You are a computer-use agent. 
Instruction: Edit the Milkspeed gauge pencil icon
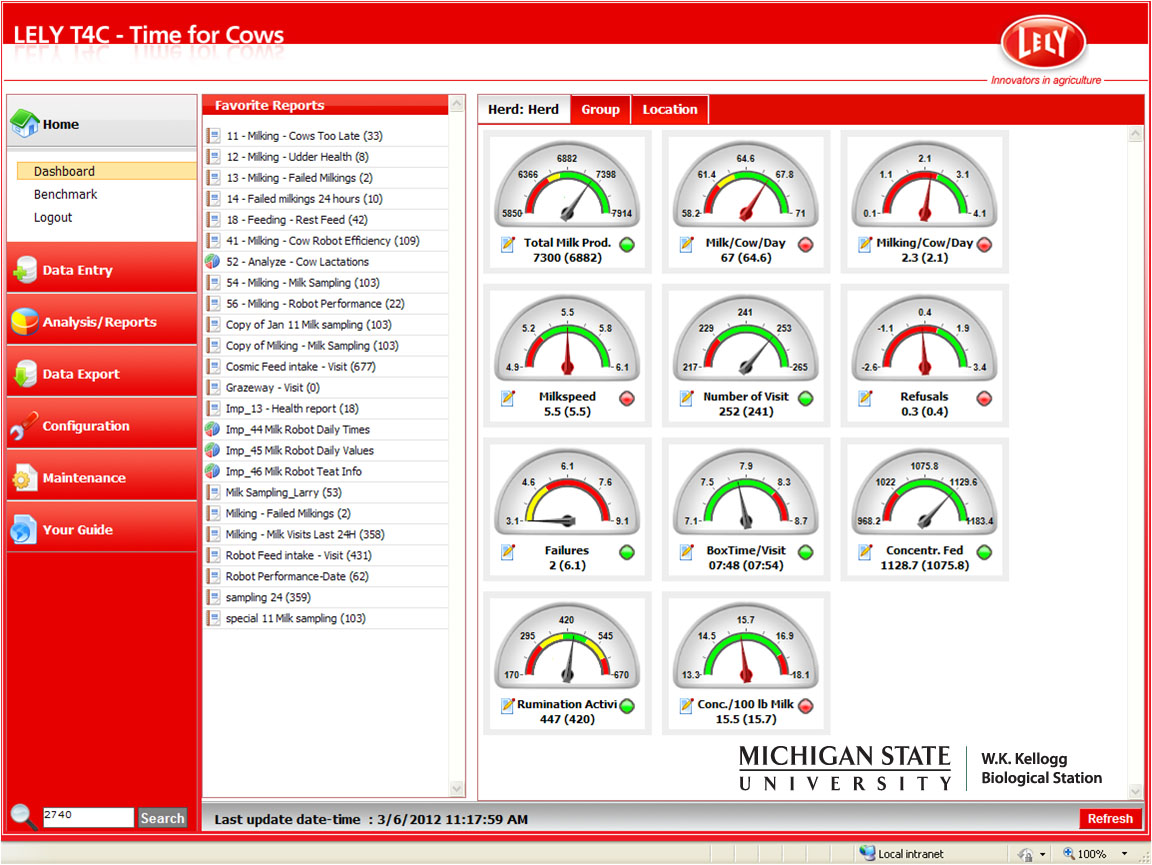pos(508,398)
